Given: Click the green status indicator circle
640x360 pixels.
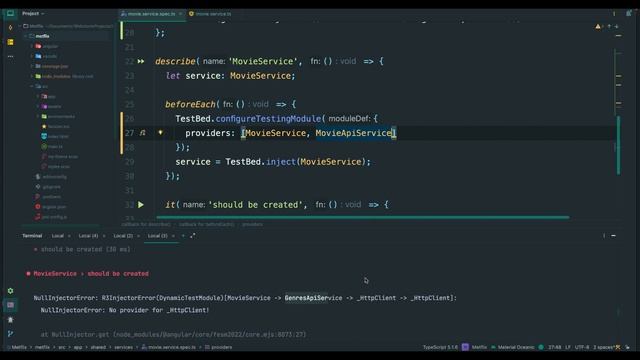Looking at the screenshot, I should click(x=541, y=347).
